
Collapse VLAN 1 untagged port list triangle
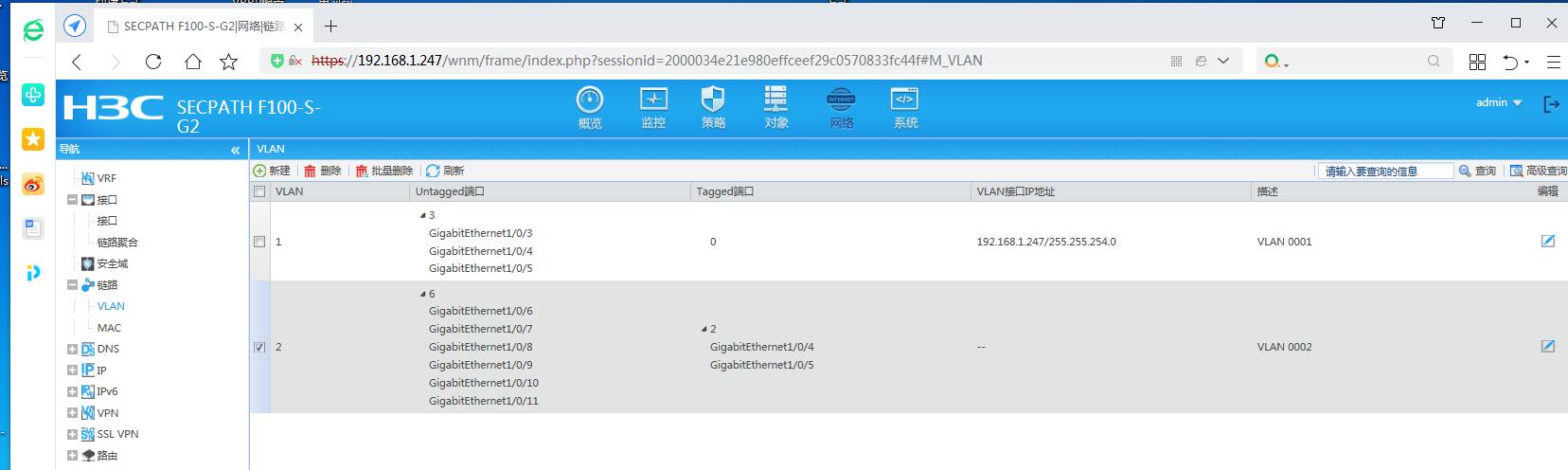coord(423,216)
